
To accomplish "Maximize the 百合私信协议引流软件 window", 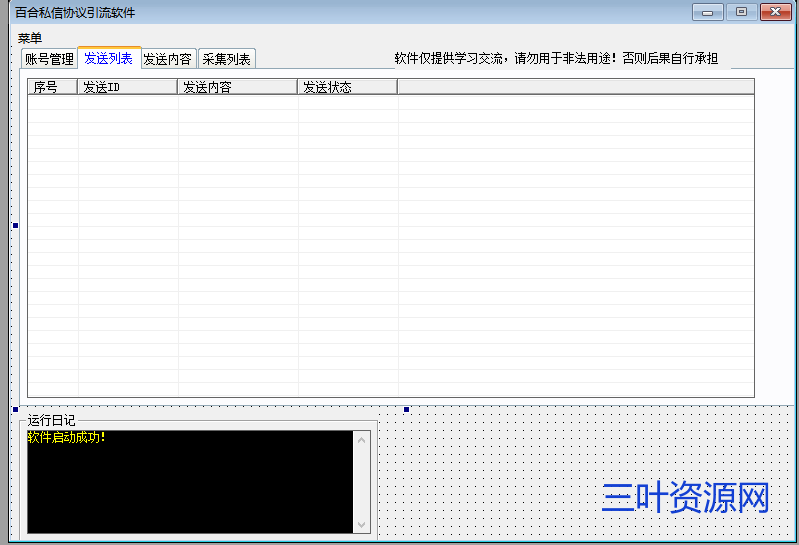I will click(741, 12).
